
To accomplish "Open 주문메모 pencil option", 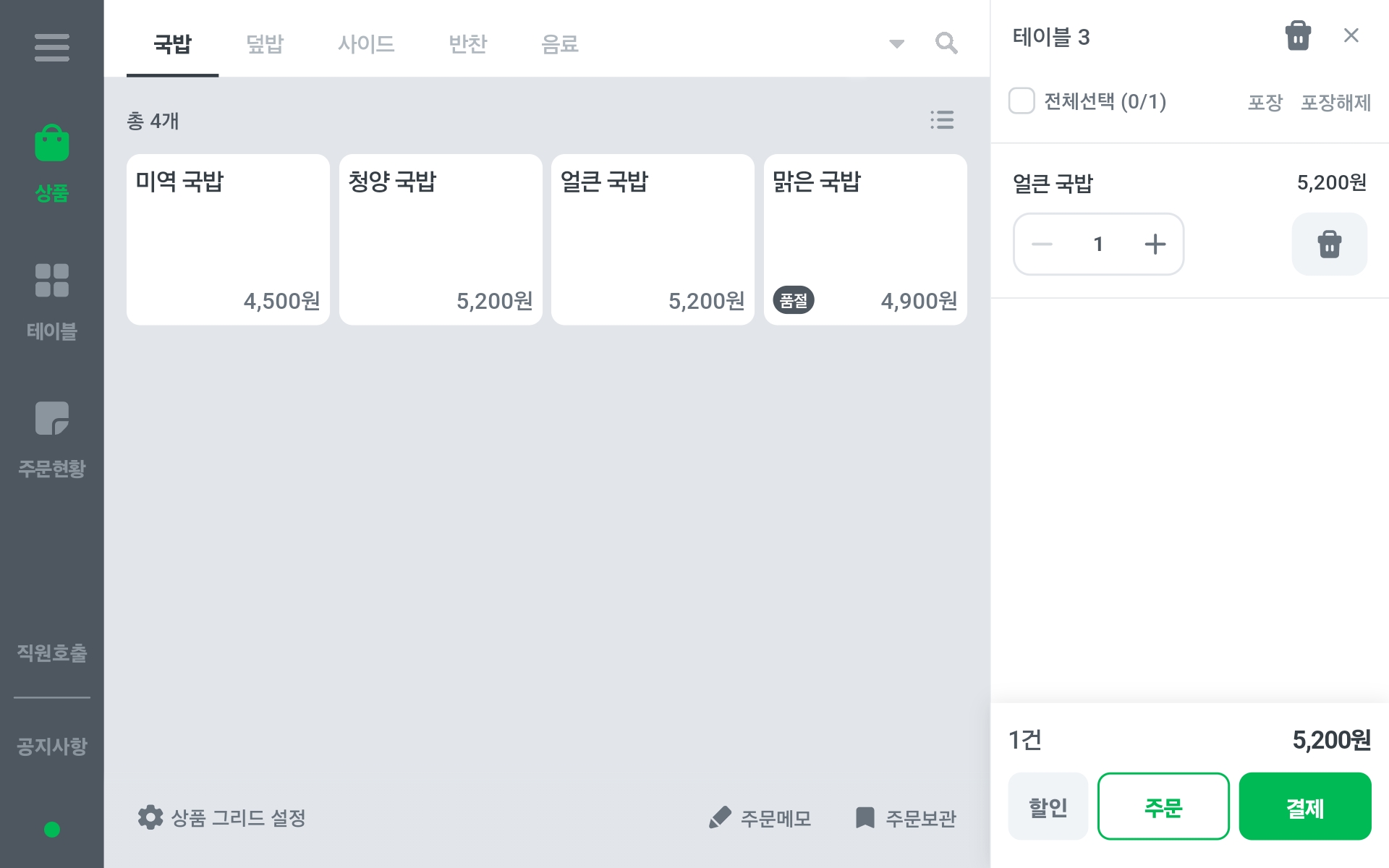I will 760,818.
